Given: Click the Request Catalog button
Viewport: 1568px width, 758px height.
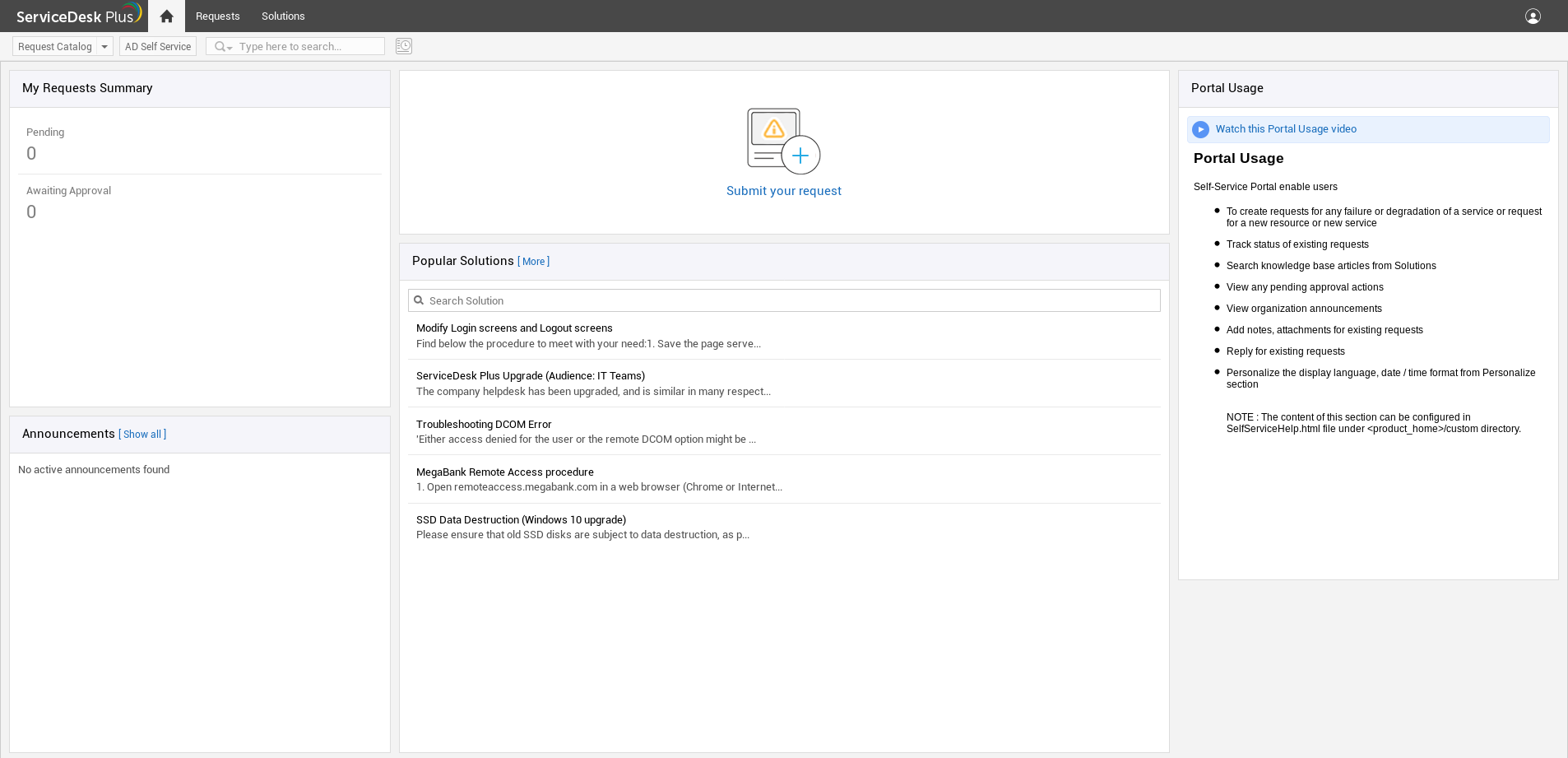Looking at the screenshot, I should [x=55, y=47].
